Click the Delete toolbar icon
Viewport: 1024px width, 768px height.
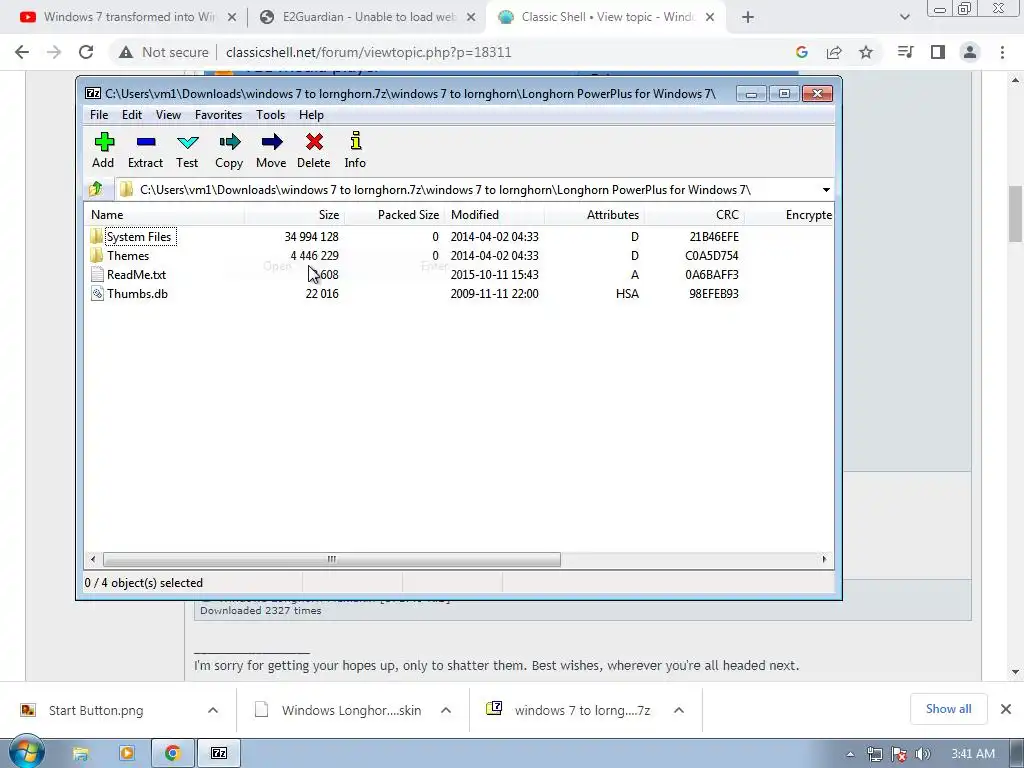(314, 142)
